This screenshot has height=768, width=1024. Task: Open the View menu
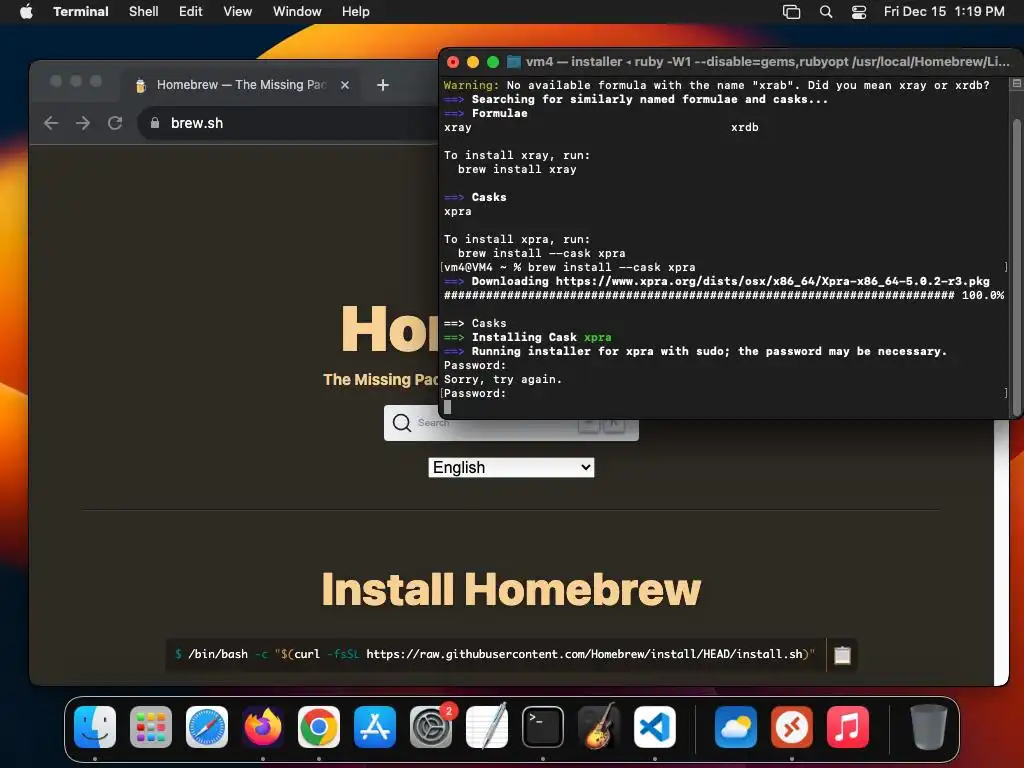[x=238, y=12]
